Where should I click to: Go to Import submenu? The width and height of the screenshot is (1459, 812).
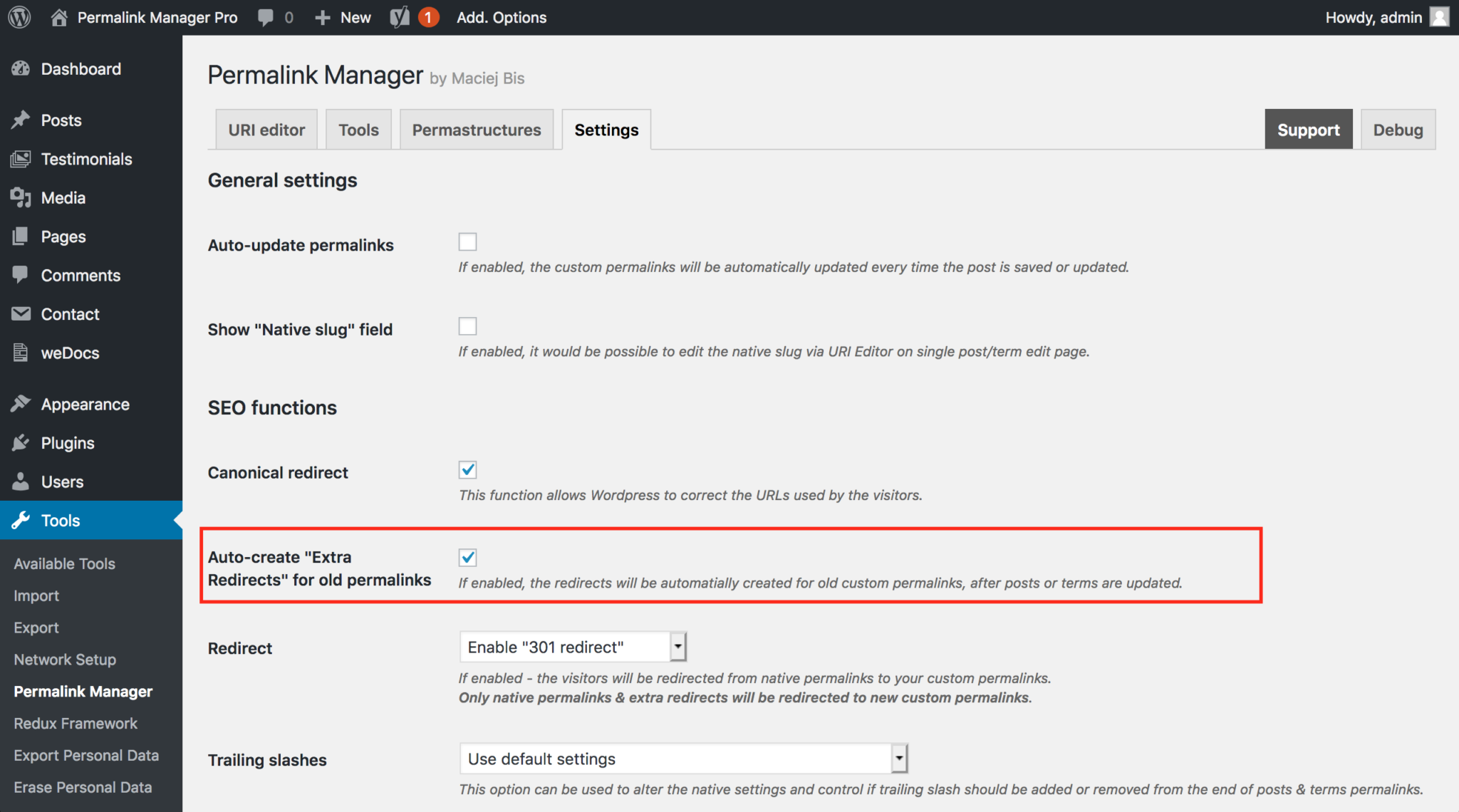click(36, 595)
